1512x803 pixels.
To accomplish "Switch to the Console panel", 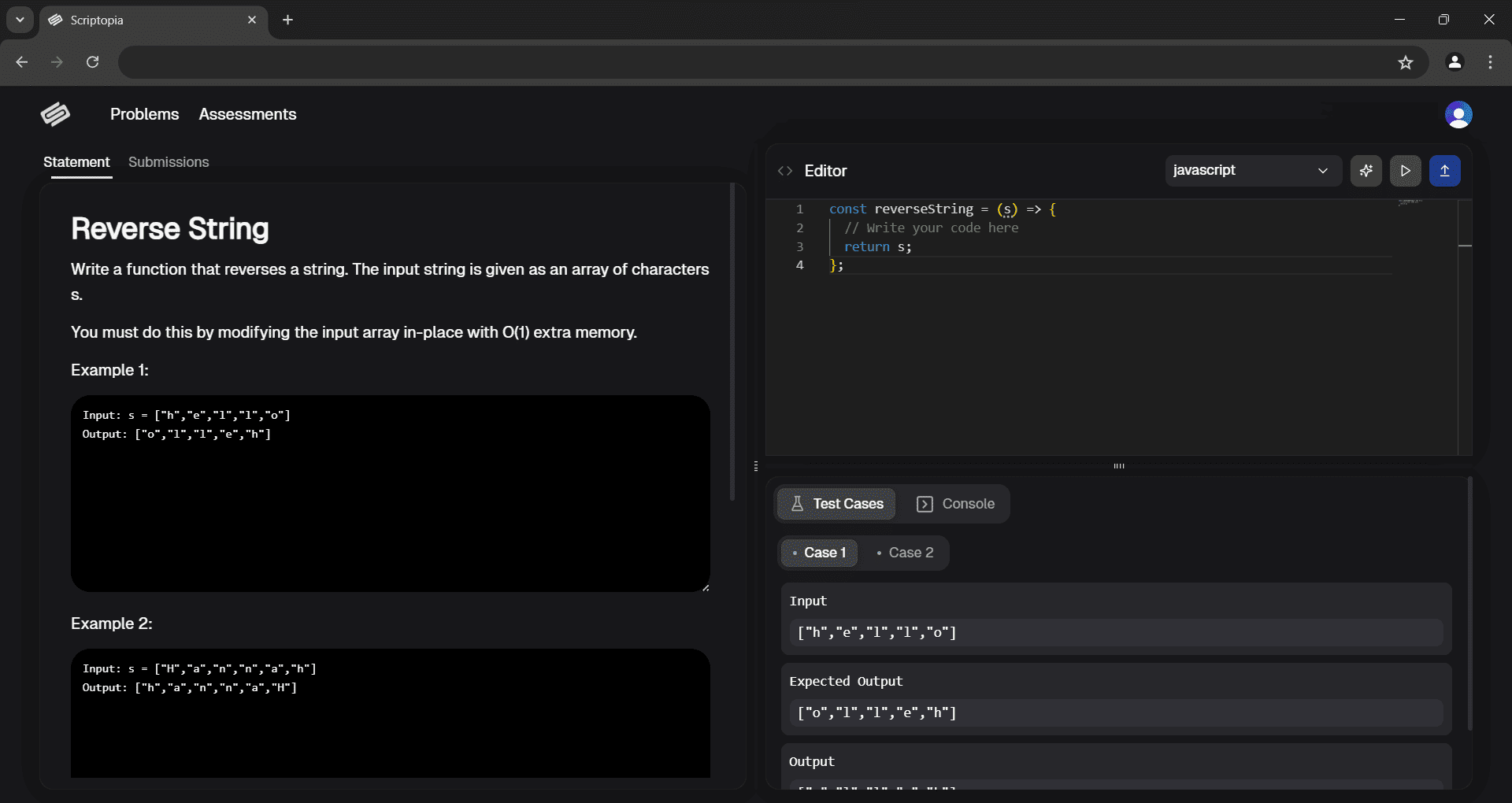I will tap(955, 504).
